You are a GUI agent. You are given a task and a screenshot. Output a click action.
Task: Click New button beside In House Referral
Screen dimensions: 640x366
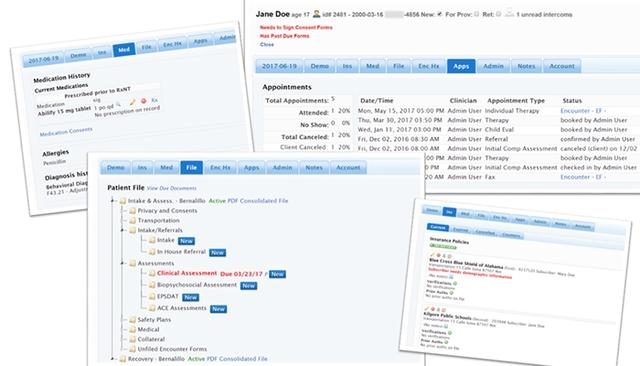[218, 253]
